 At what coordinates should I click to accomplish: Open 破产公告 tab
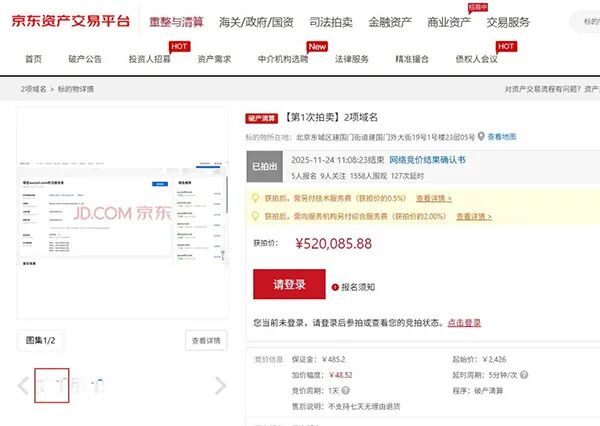coord(85,59)
